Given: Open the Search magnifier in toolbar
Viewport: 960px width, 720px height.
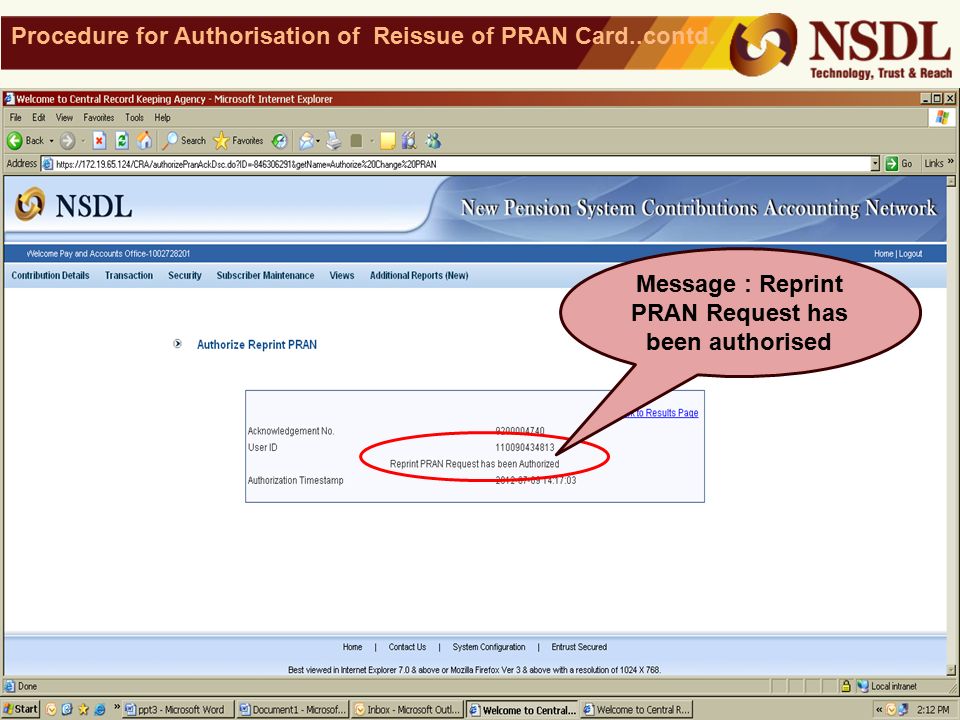Looking at the screenshot, I should 170,141.
